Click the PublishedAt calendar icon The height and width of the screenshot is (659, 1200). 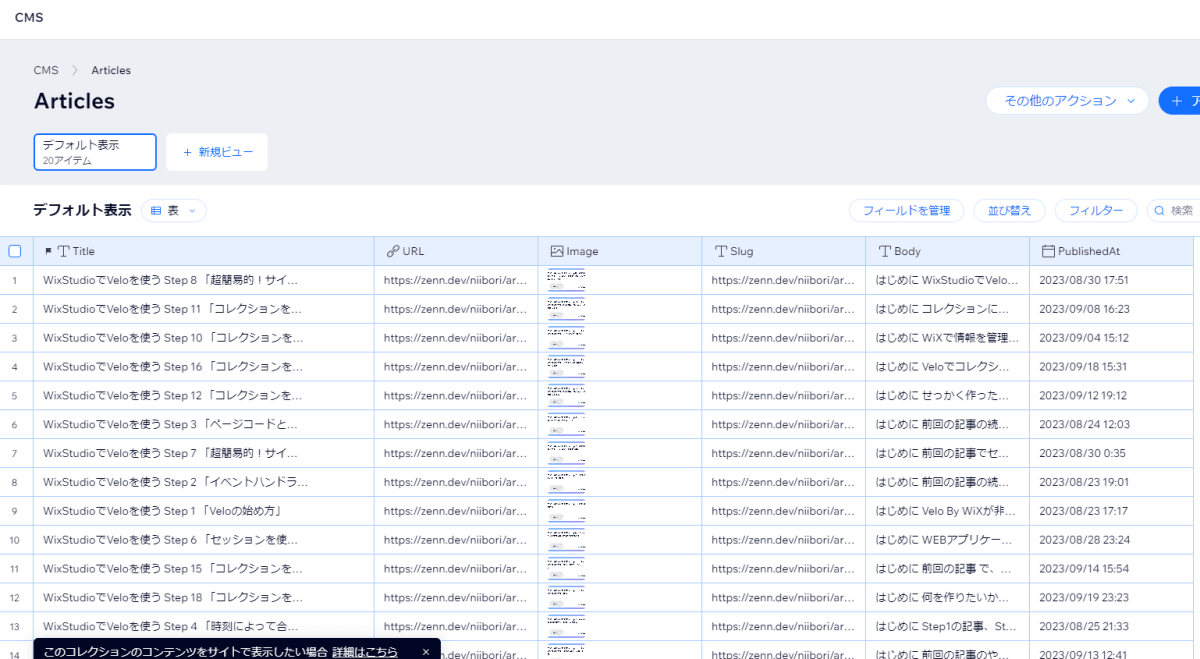coord(1049,251)
